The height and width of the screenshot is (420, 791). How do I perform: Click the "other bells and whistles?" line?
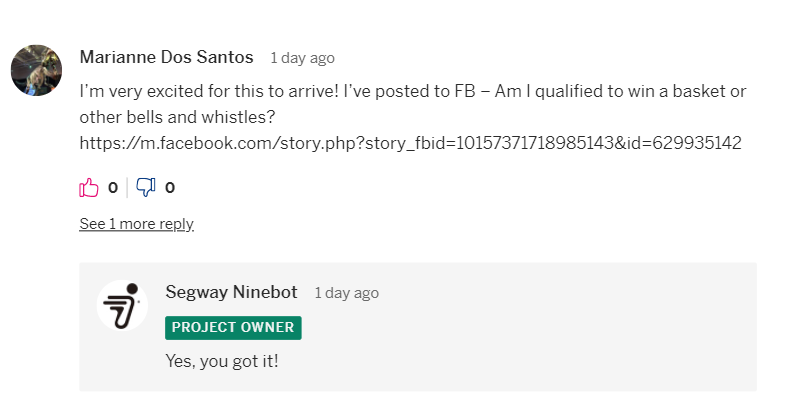point(178,117)
